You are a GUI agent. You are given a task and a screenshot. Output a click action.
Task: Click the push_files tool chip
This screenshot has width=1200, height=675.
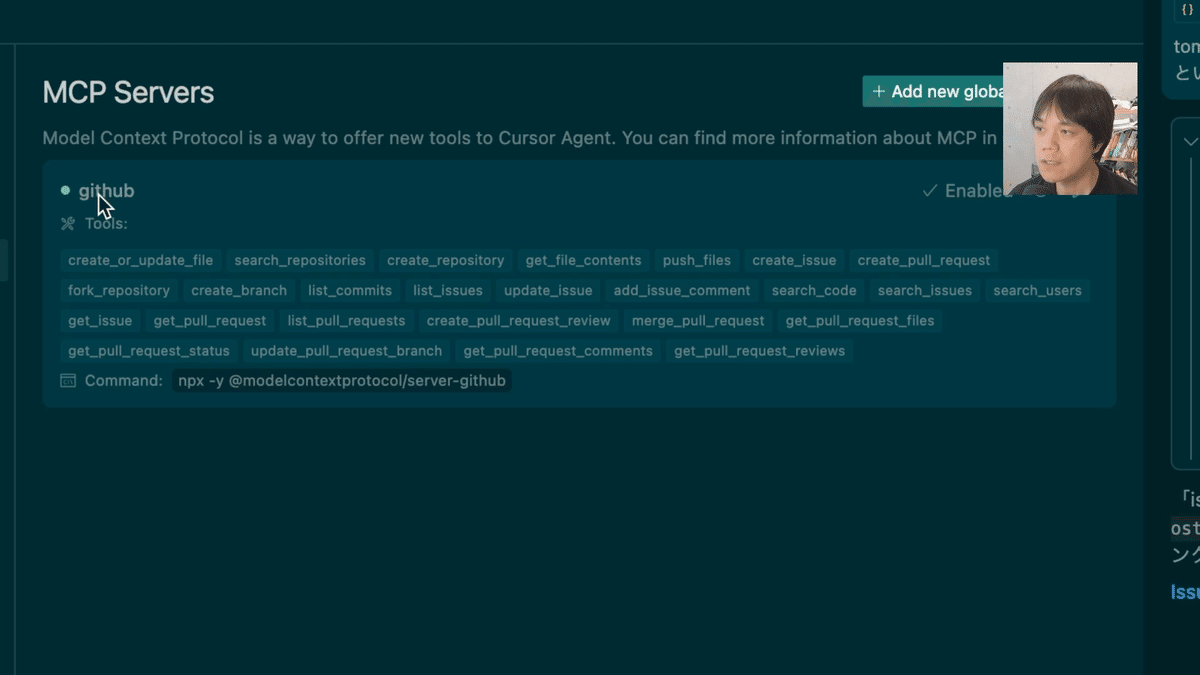click(696, 260)
